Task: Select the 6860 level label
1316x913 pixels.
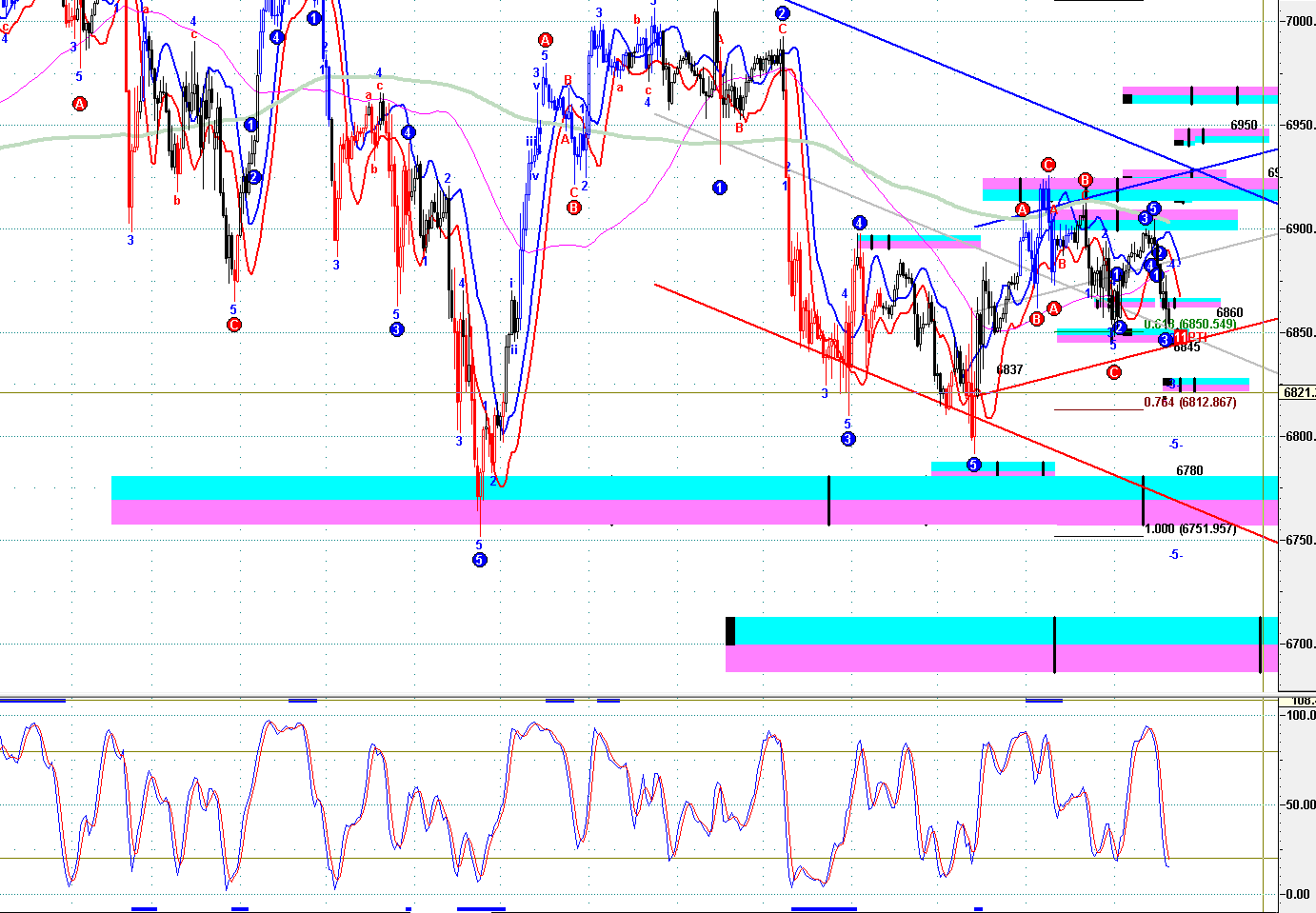Action: click(1229, 312)
